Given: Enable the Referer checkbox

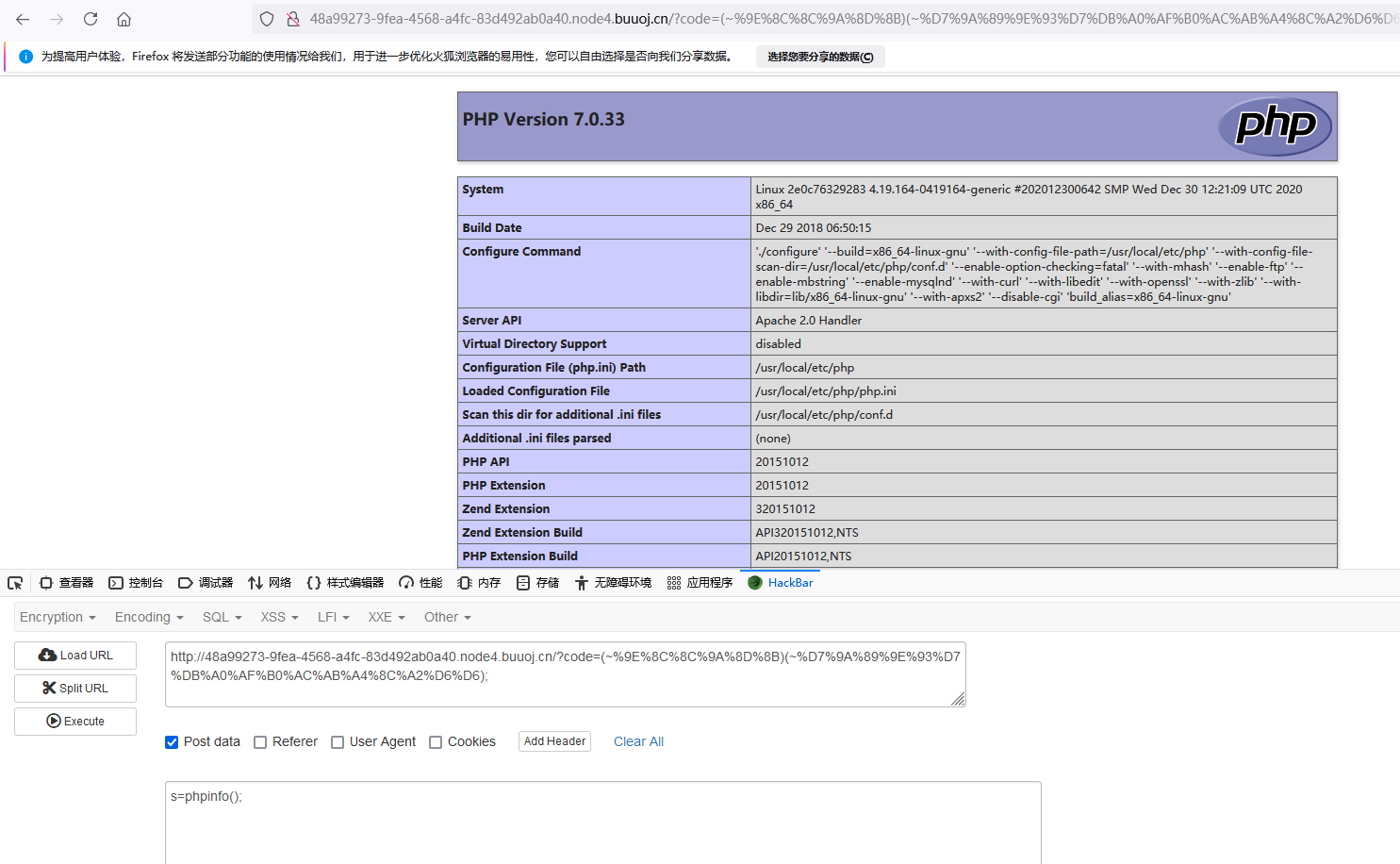Looking at the screenshot, I should pyautogui.click(x=260, y=742).
